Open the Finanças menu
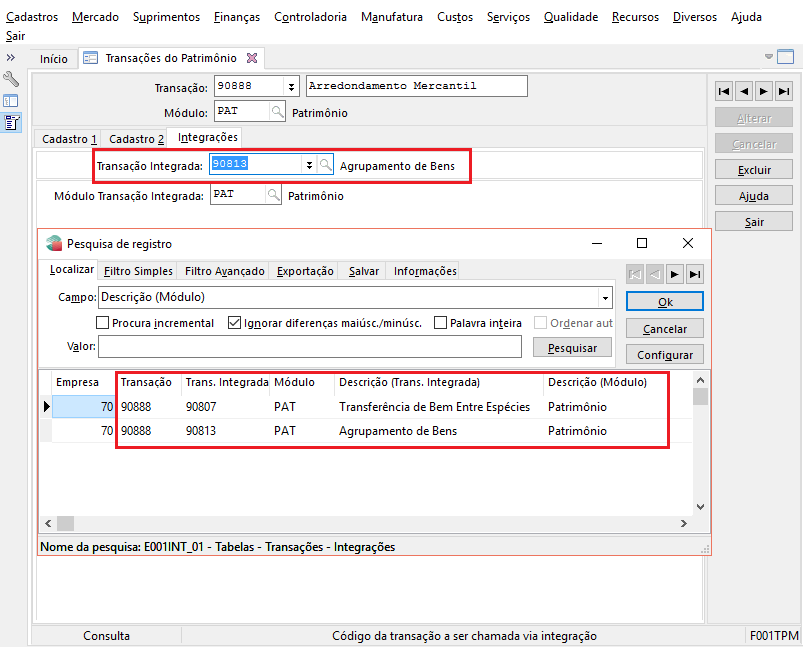The height and width of the screenshot is (647, 803). 237,17
